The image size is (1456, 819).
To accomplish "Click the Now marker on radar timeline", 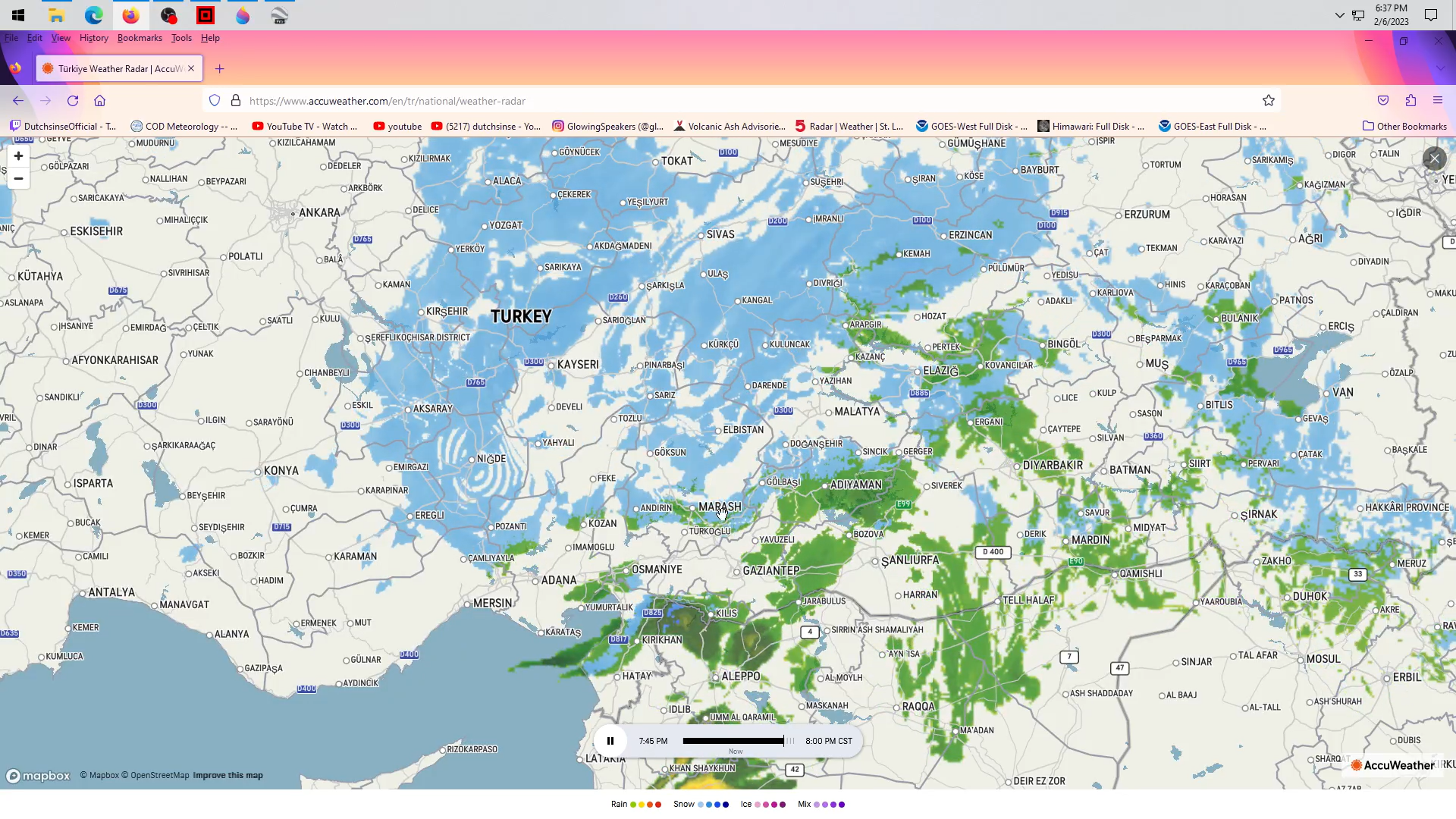I will click(736, 752).
